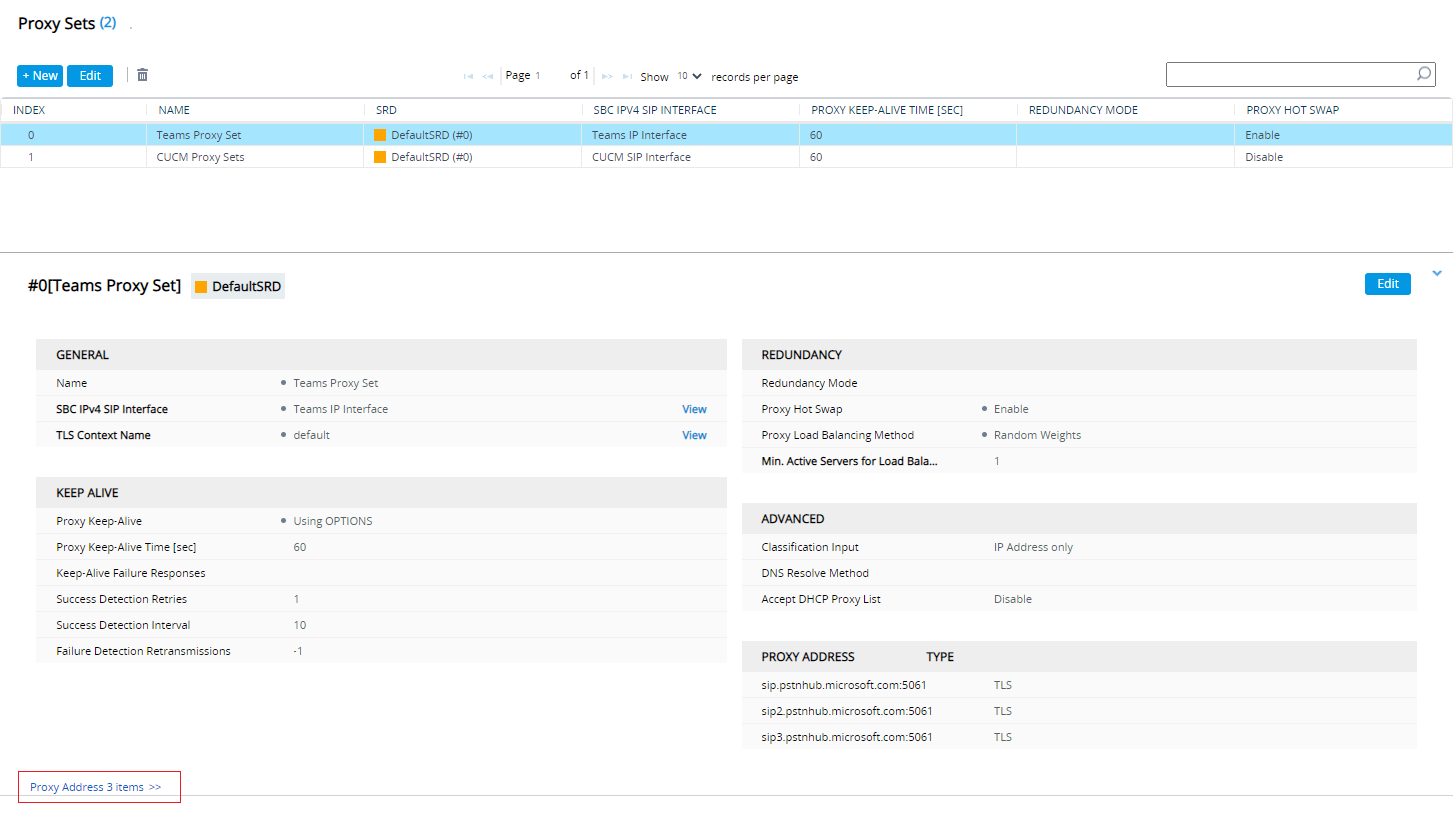Go to last page of records
Image resolution: width=1453 pixels, height=827 pixels.
(x=627, y=76)
